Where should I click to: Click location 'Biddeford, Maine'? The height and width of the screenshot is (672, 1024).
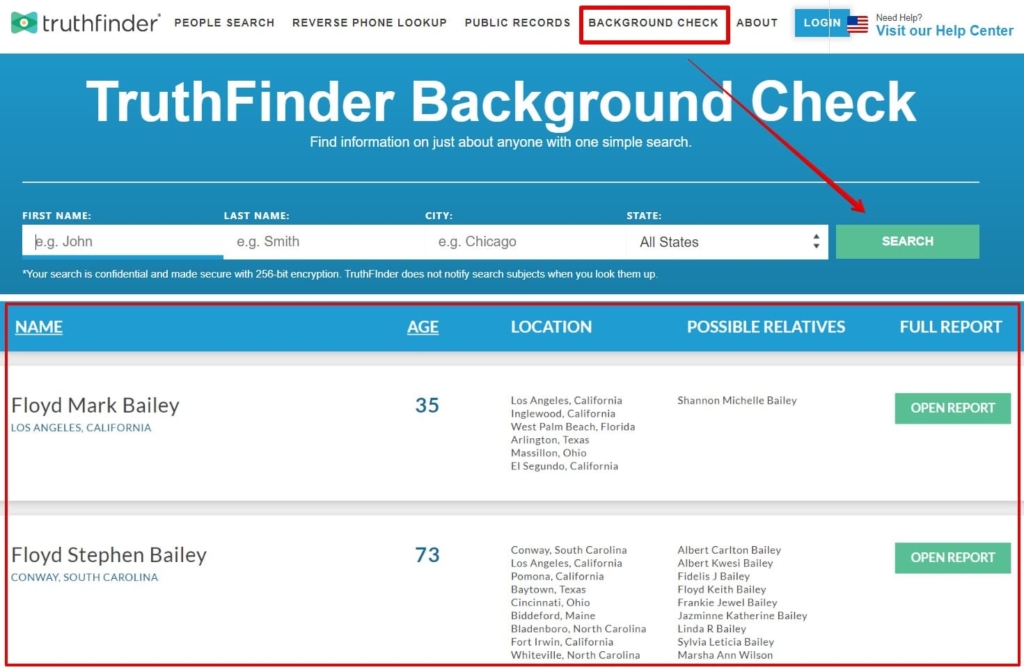552,615
